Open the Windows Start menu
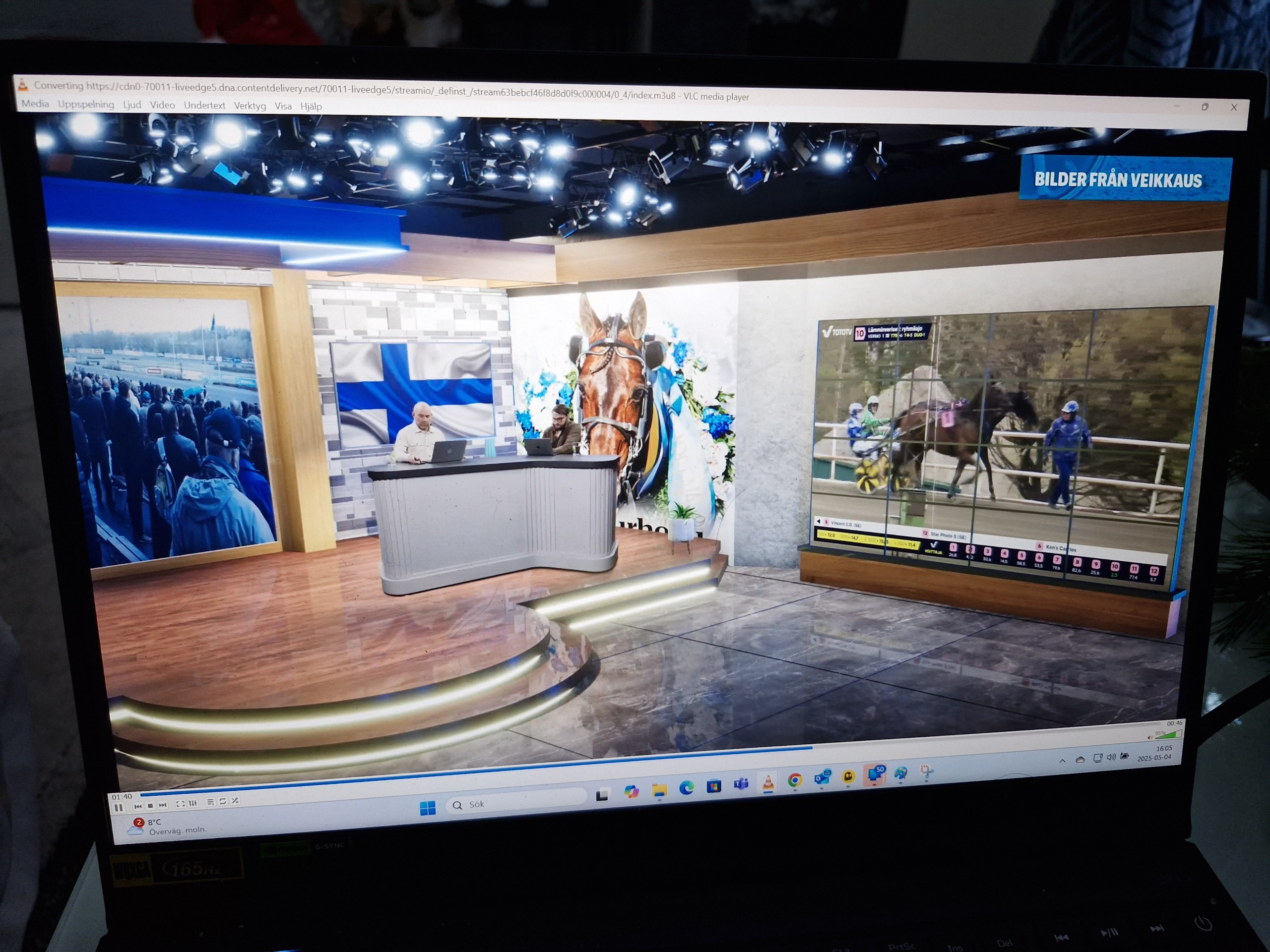 (x=428, y=809)
